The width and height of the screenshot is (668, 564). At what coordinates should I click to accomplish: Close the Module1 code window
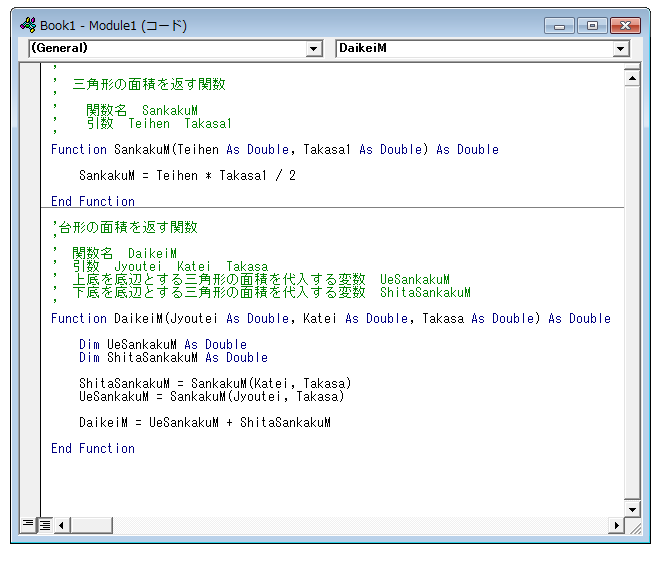[624, 25]
